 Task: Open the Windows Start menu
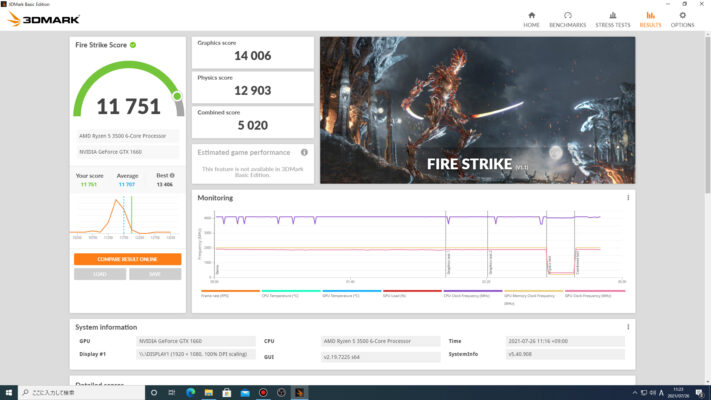click(x=9, y=392)
